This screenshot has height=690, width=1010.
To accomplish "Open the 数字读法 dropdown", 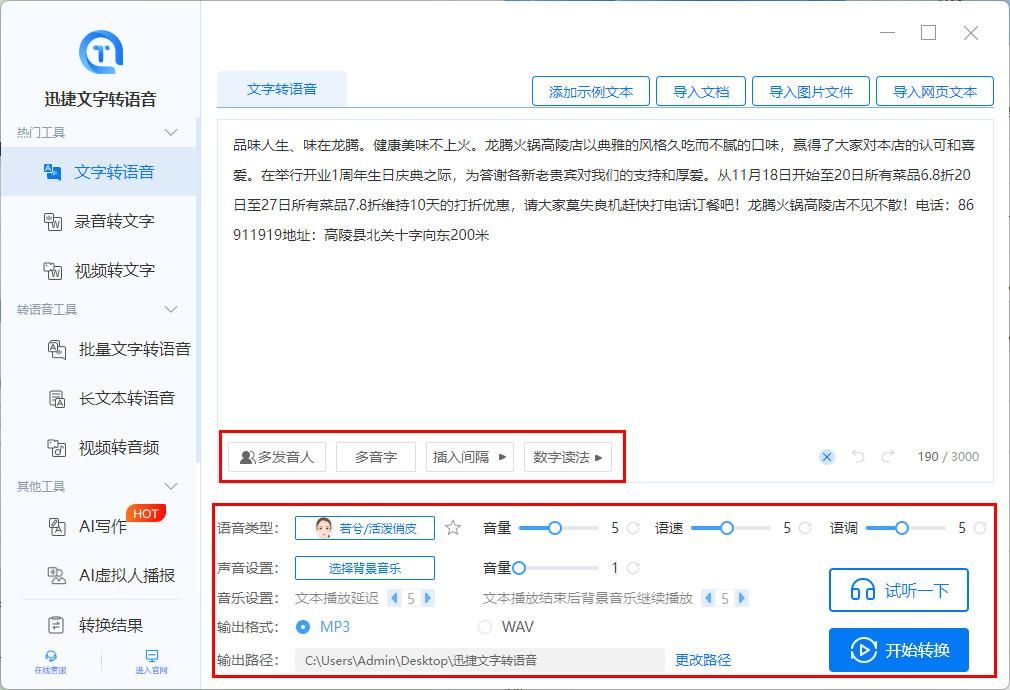I will [x=567, y=457].
